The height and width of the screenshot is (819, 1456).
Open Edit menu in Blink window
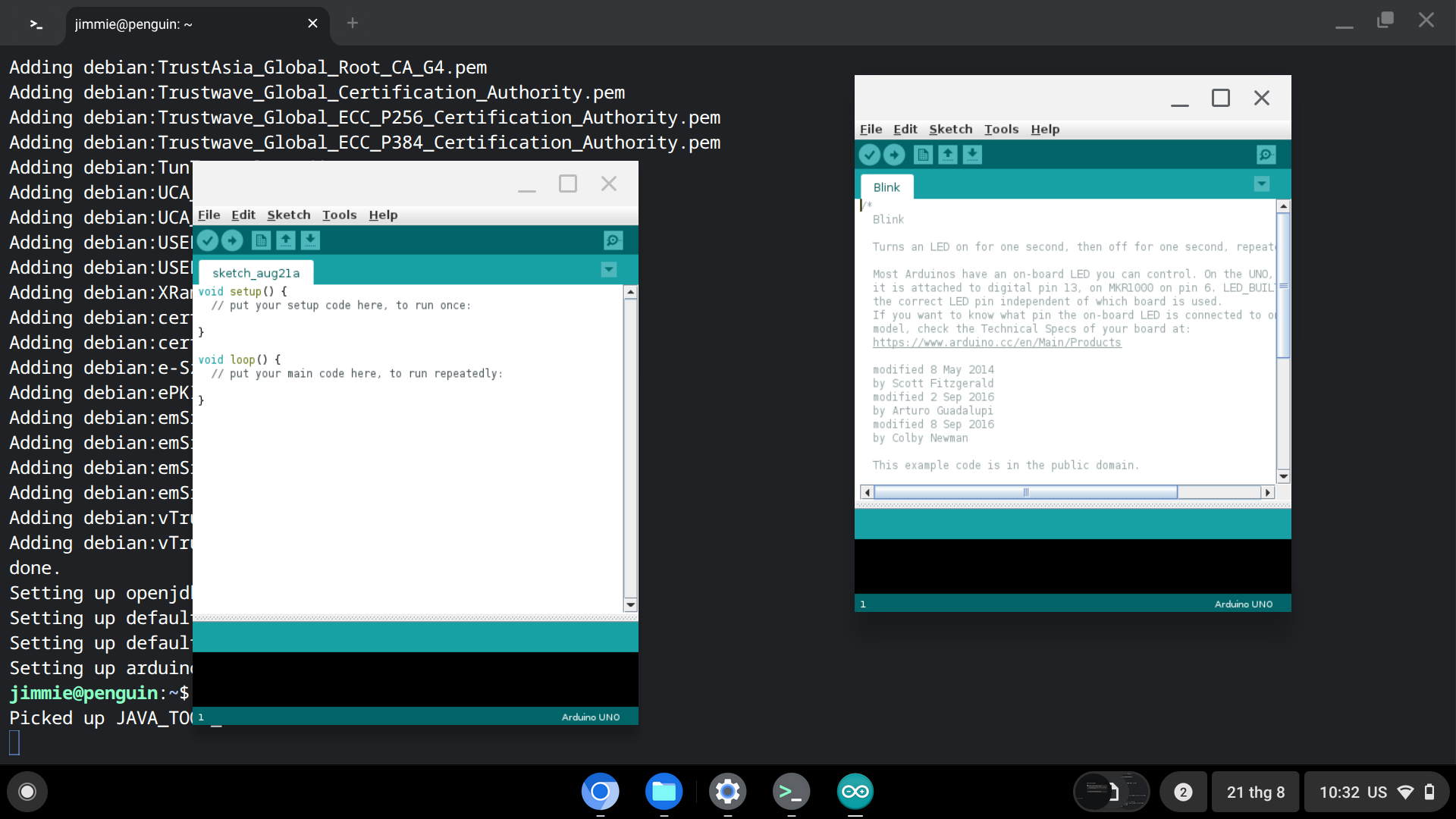[905, 129]
